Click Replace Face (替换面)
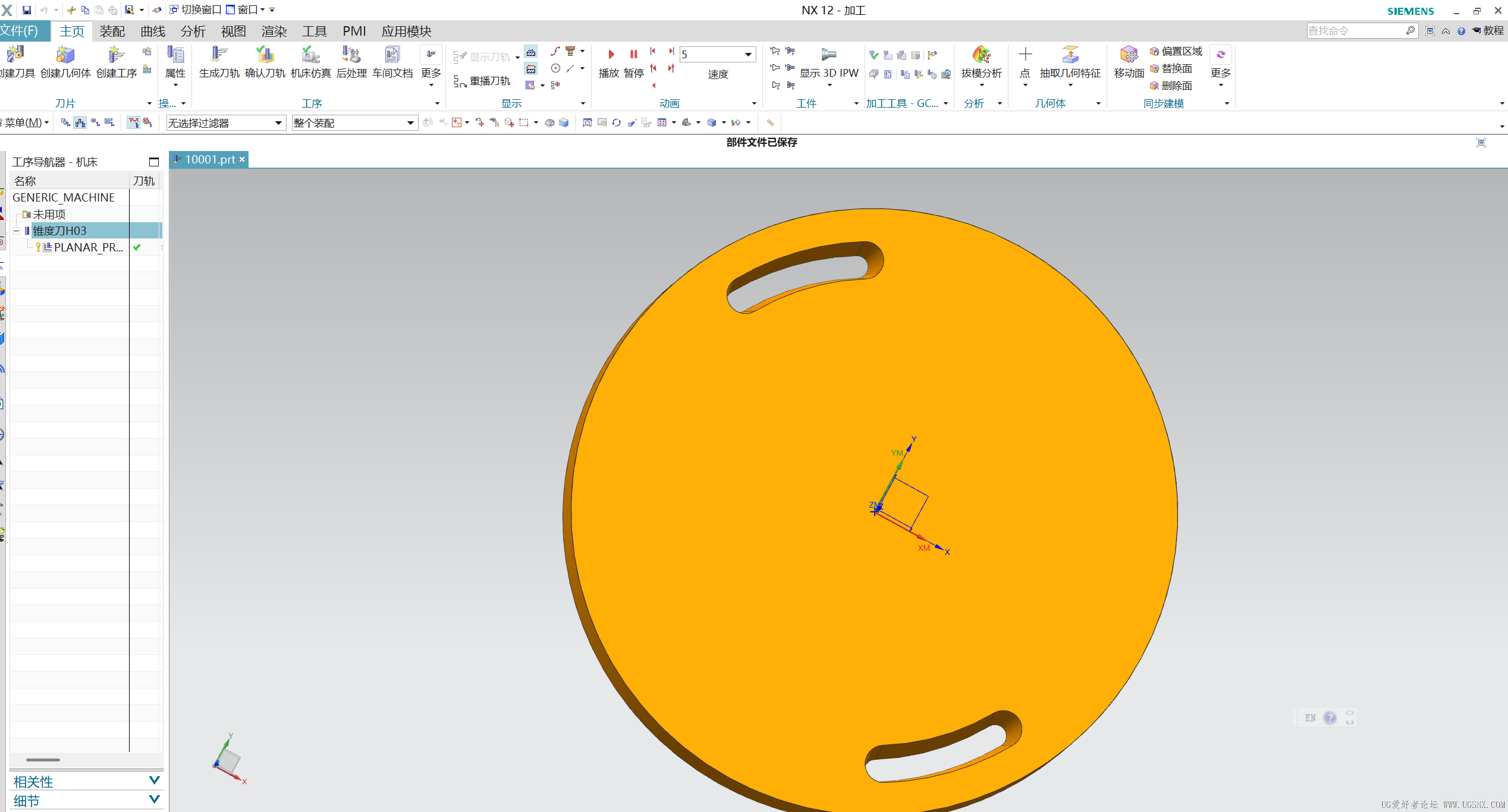The height and width of the screenshot is (812, 1508). point(1171,69)
